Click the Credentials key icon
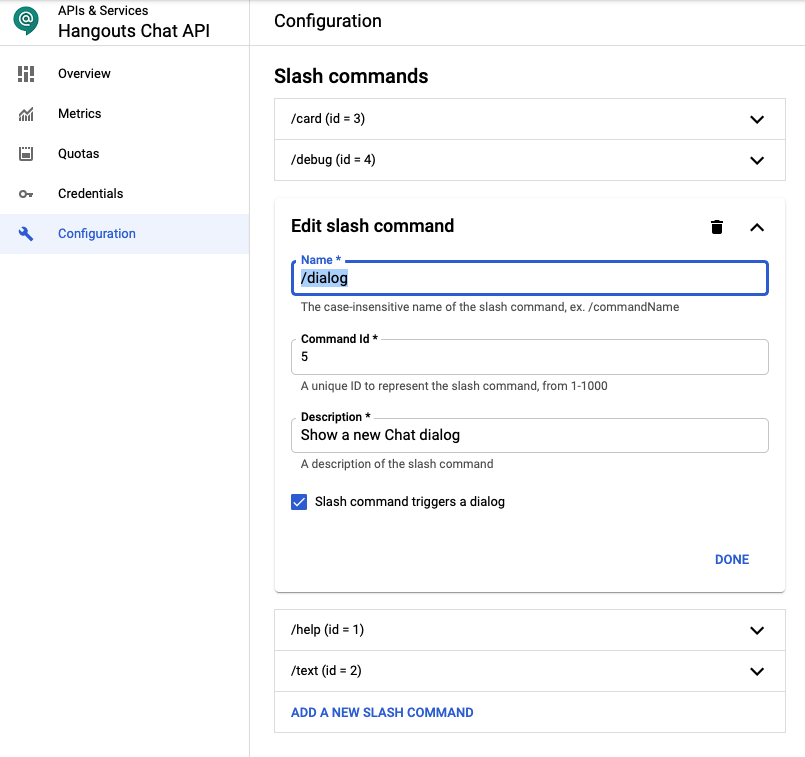Screen dimensions: 805x757 pos(26,194)
